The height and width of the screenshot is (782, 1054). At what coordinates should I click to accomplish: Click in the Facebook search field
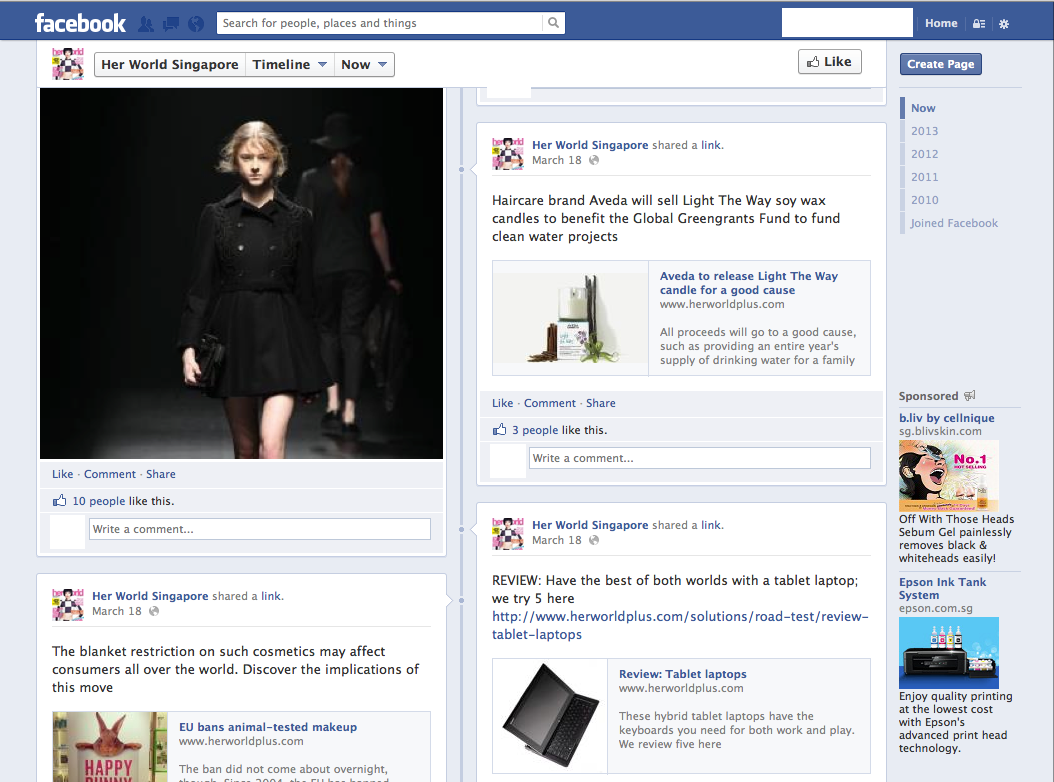point(380,23)
